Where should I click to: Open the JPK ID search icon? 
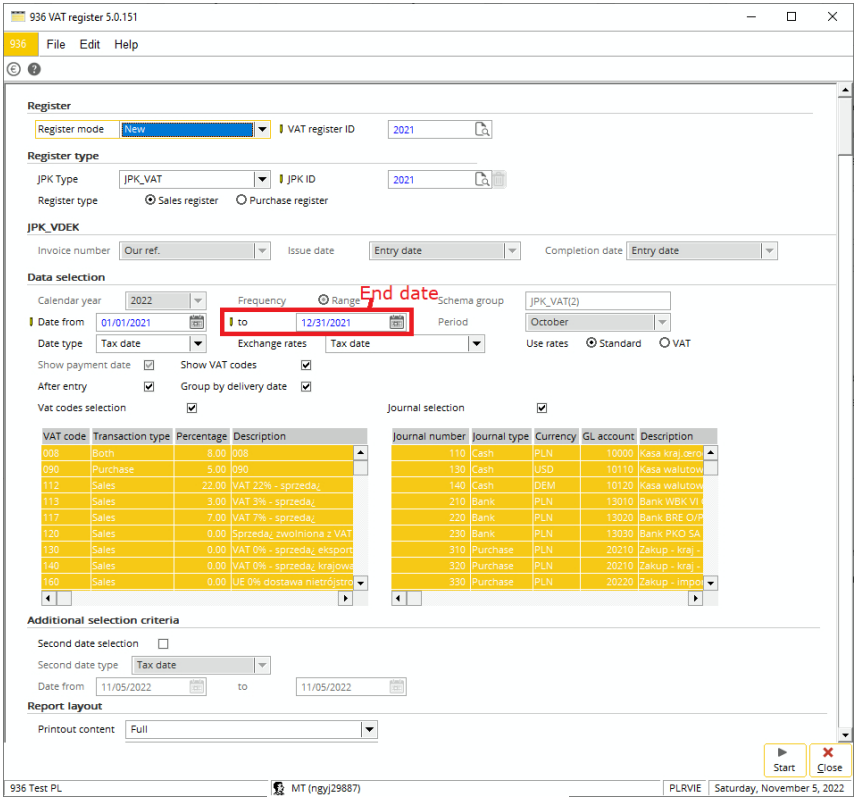[482, 180]
